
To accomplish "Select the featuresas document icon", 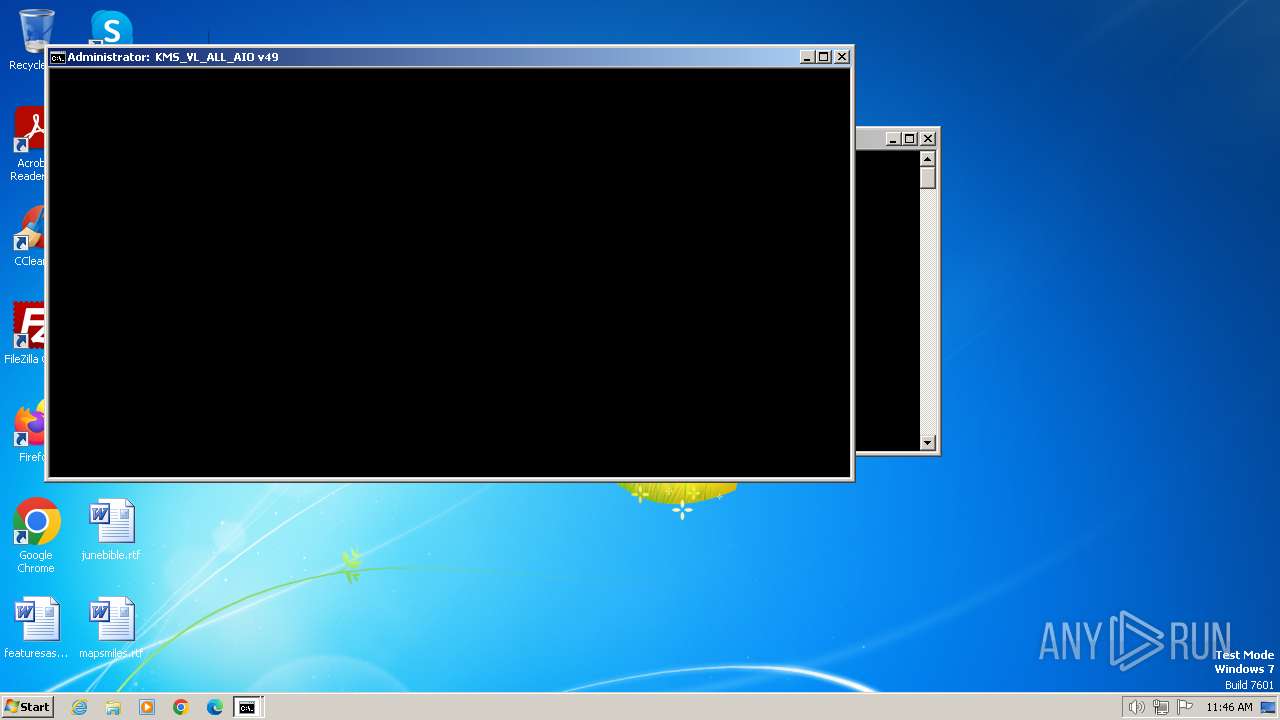I will [36, 628].
